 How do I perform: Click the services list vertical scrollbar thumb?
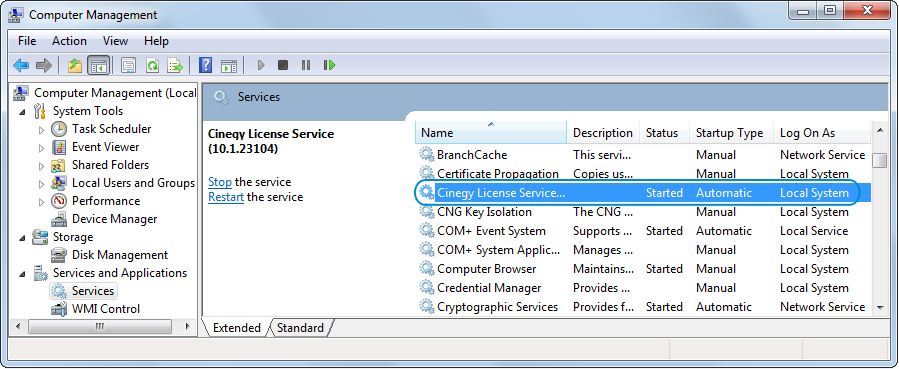point(880,160)
